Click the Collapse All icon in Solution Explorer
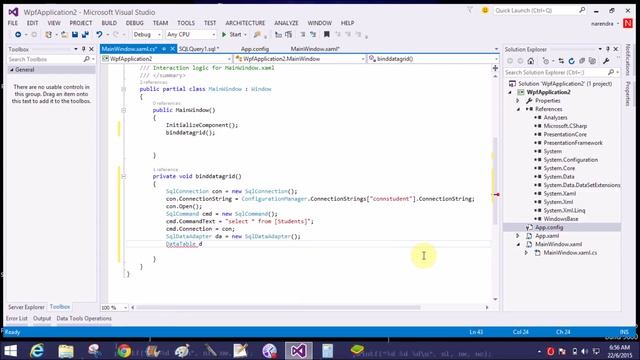 tap(582, 61)
